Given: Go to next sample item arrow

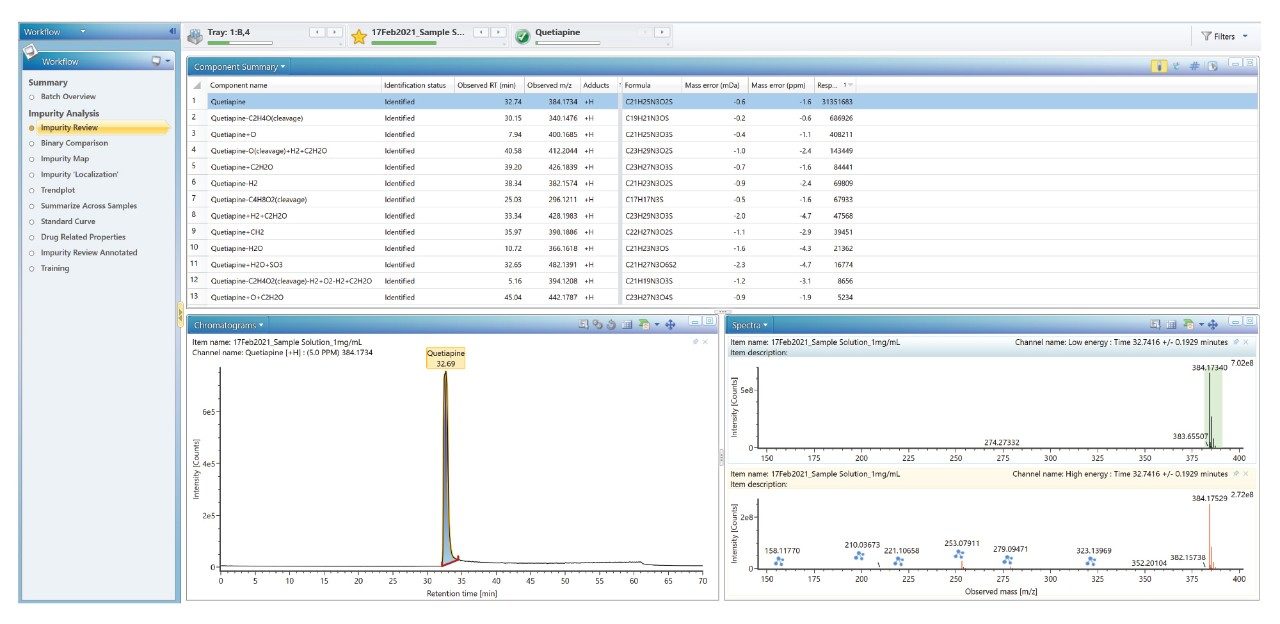Looking at the screenshot, I should [497, 33].
